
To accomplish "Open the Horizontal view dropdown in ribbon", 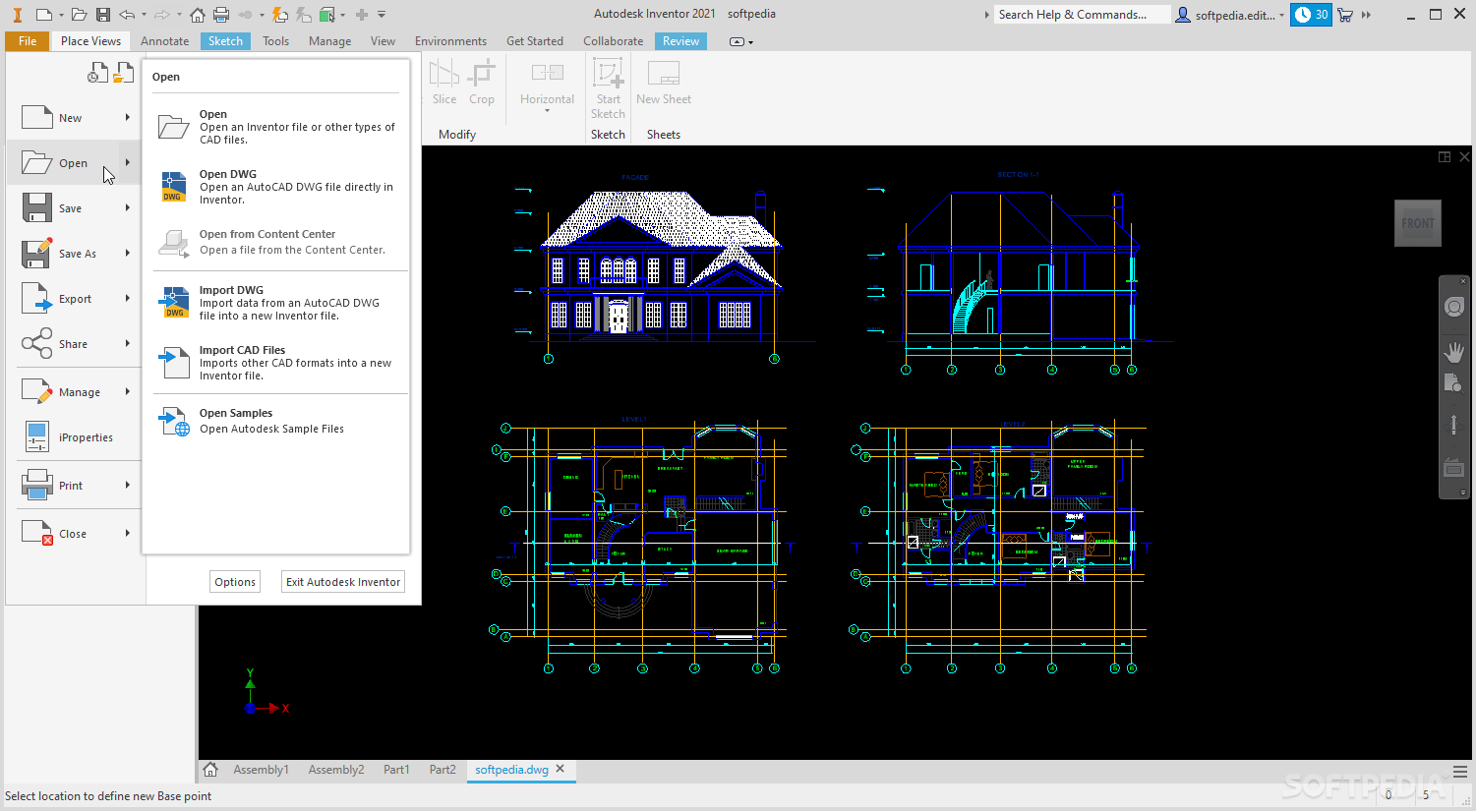I will tap(548, 110).
